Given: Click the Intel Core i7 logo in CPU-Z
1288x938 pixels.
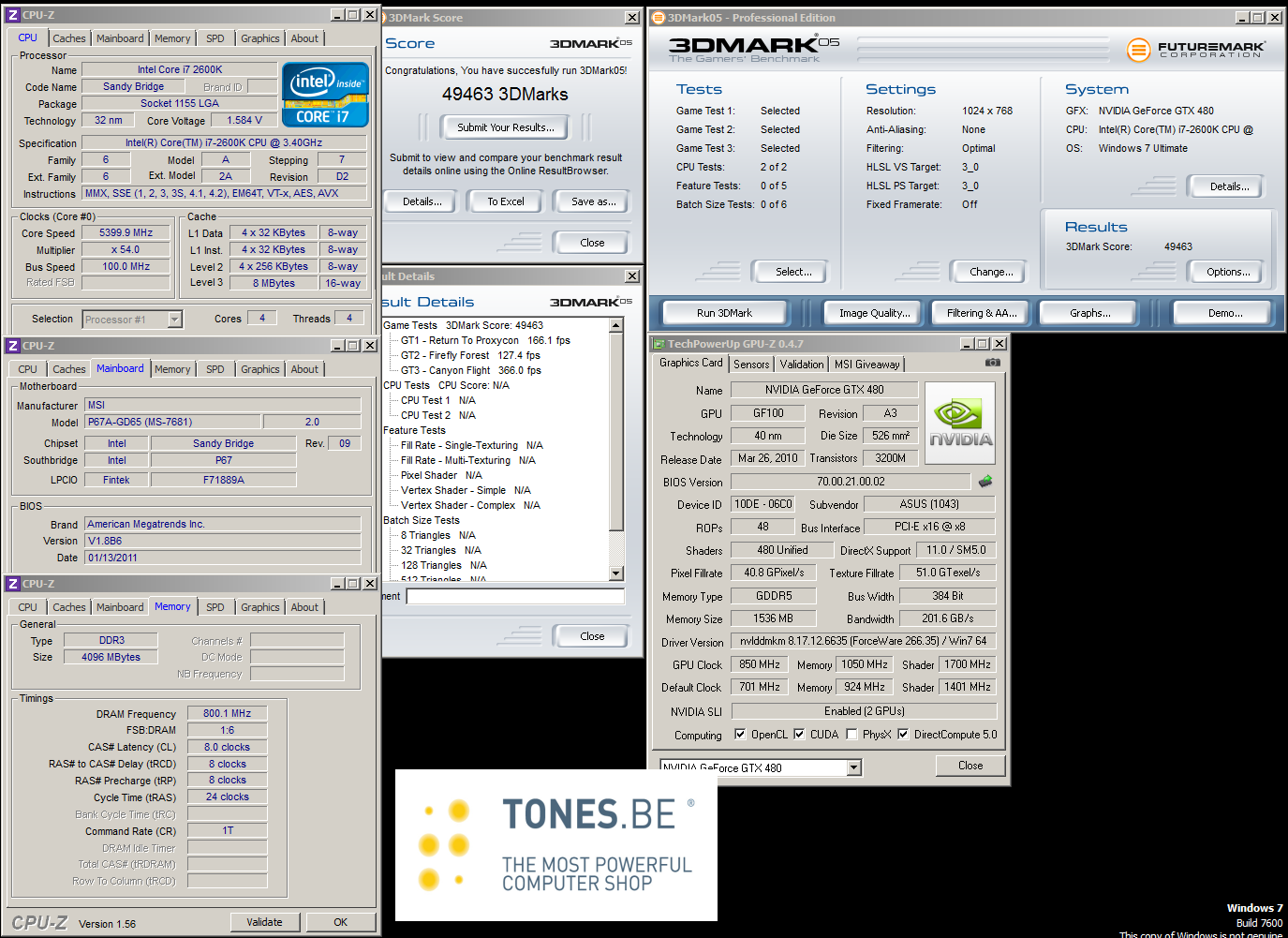Looking at the screenshot, I should pos(325,95).
